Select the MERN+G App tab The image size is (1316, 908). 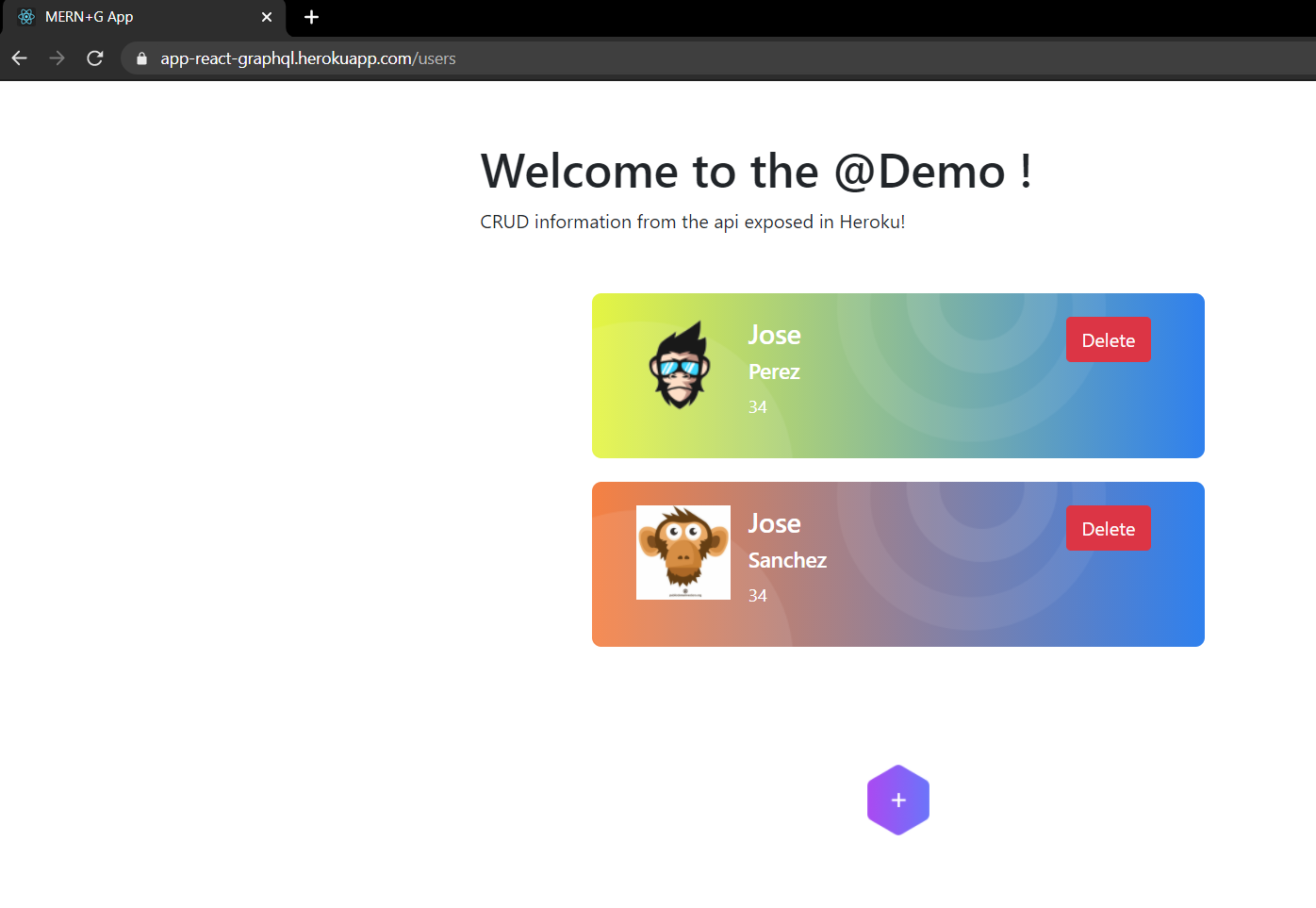coord(141,17)
